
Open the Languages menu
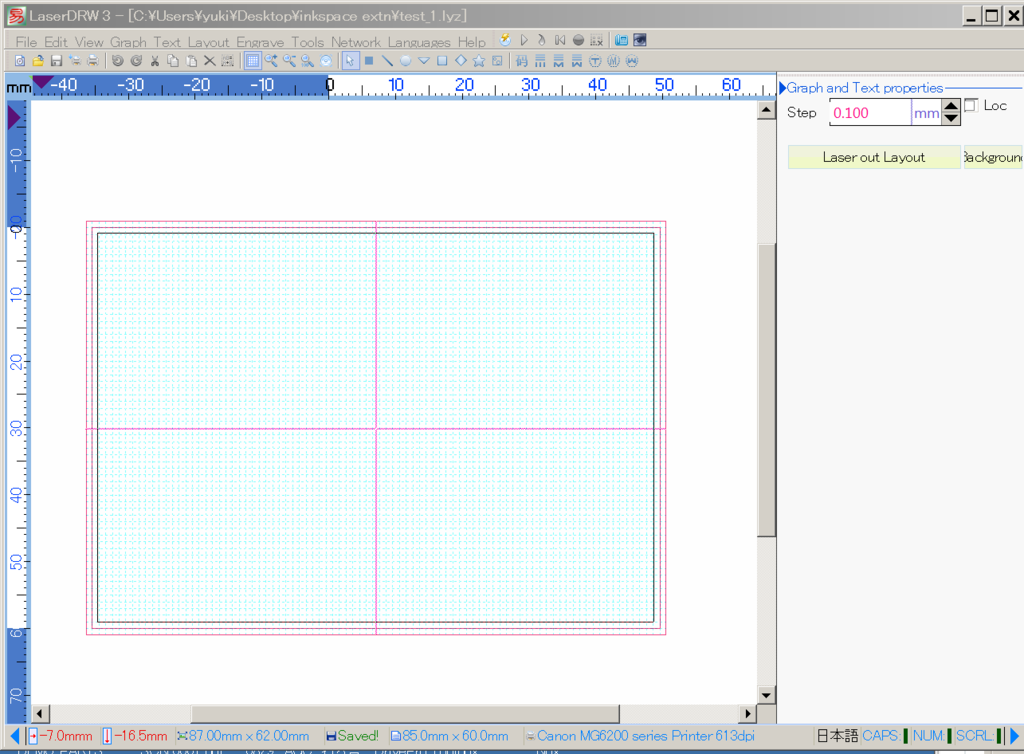pyautogui.click(x=419, y=42)
